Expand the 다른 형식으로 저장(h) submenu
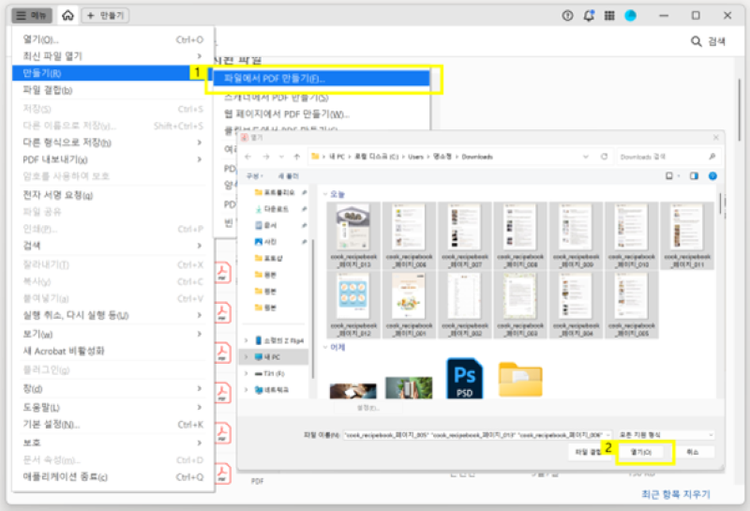750x511 pixels. (113, 143)
